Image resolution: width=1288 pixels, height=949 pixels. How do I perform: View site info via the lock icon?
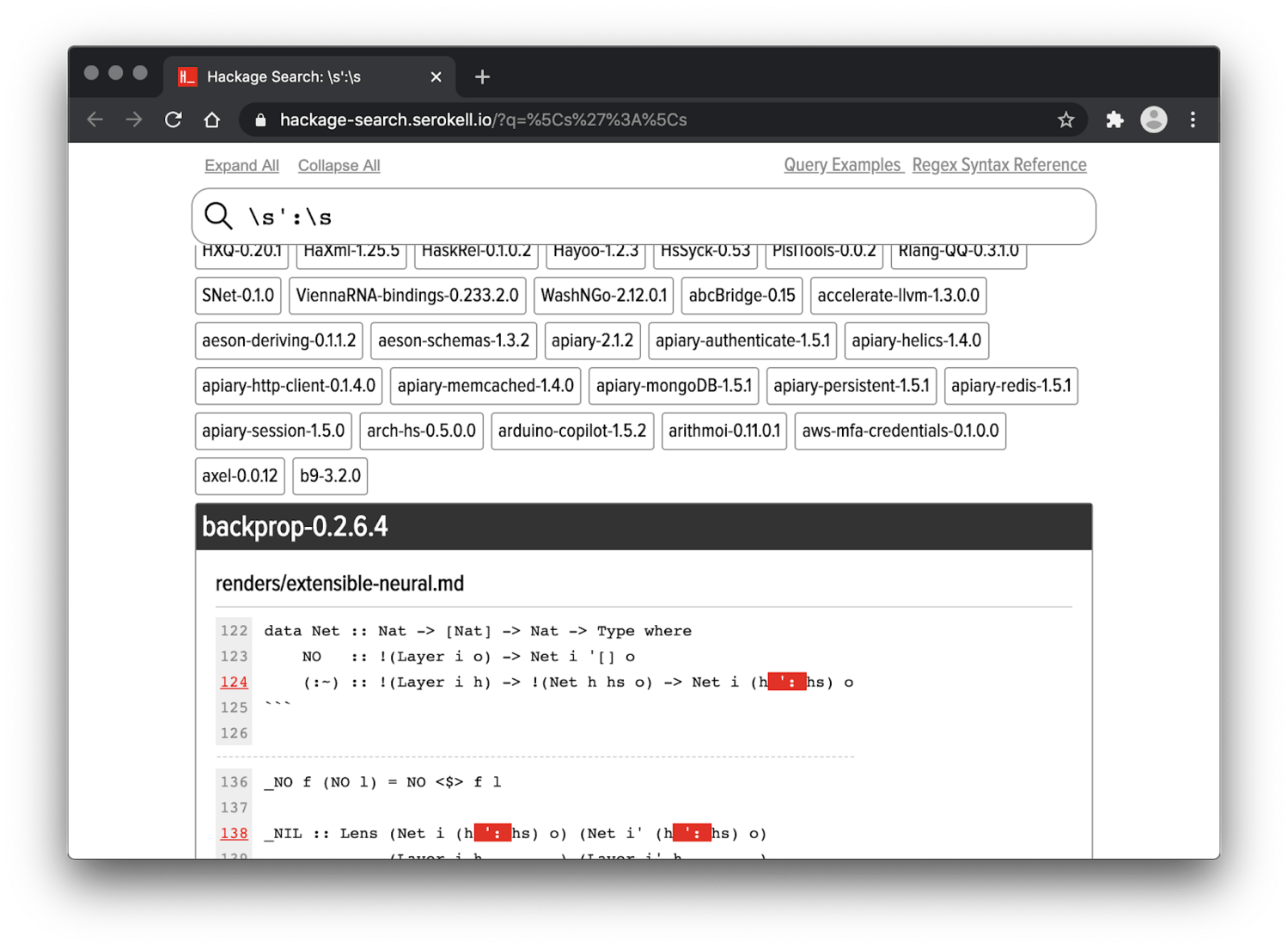(260, 120)
